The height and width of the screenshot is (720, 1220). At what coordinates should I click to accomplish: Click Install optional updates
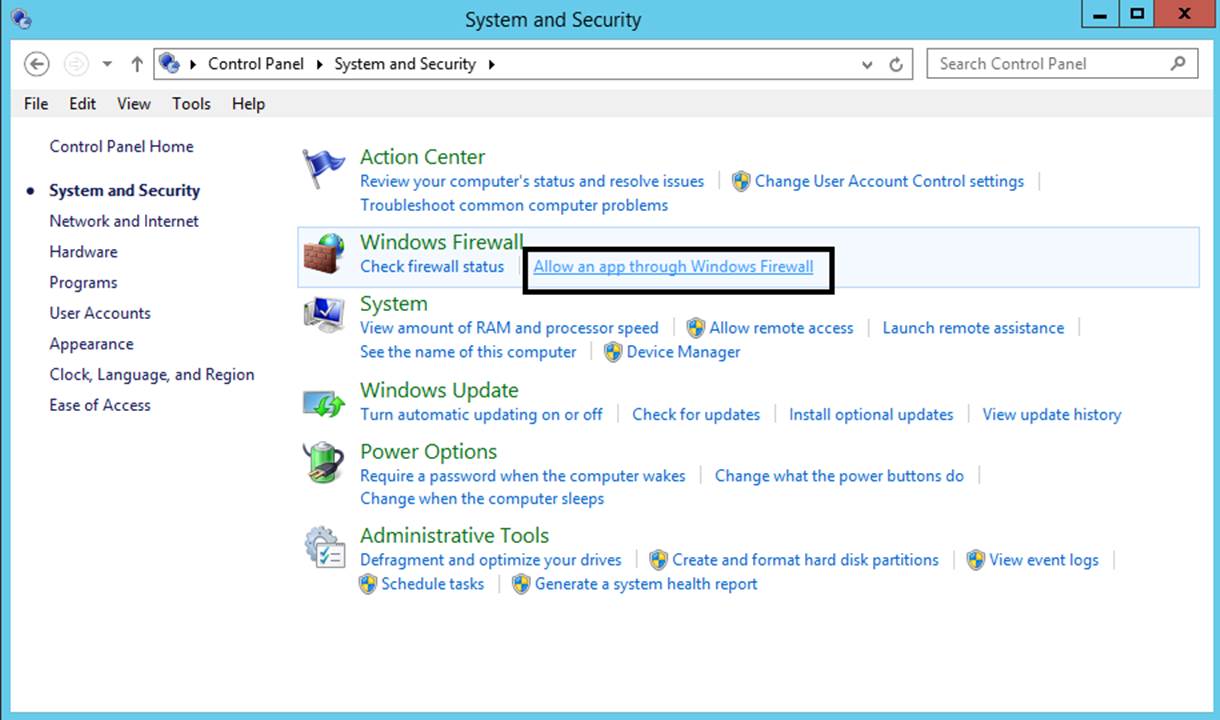pos(871,414)
